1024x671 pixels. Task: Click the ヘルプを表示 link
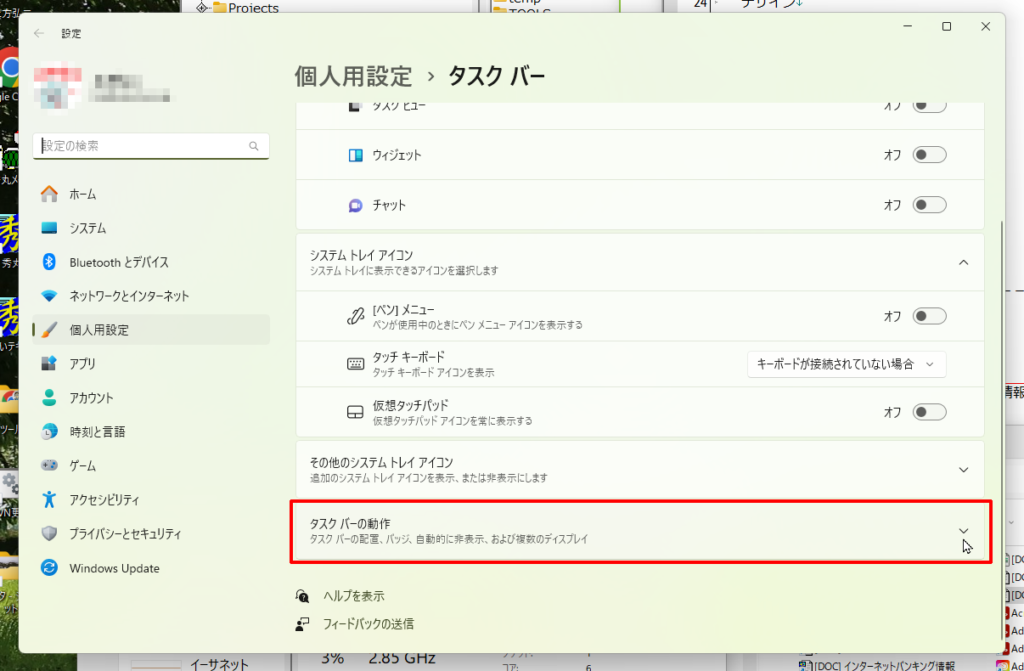click(353, 595)
